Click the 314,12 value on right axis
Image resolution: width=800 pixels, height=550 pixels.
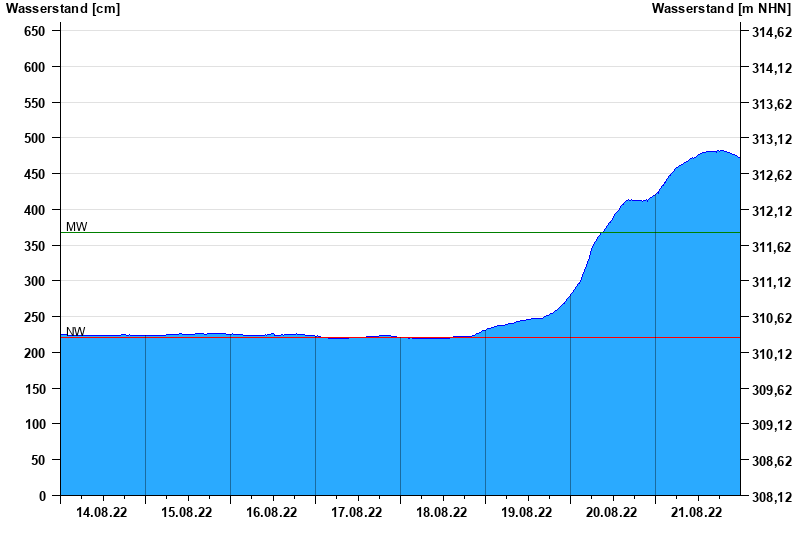coord(772,68)
